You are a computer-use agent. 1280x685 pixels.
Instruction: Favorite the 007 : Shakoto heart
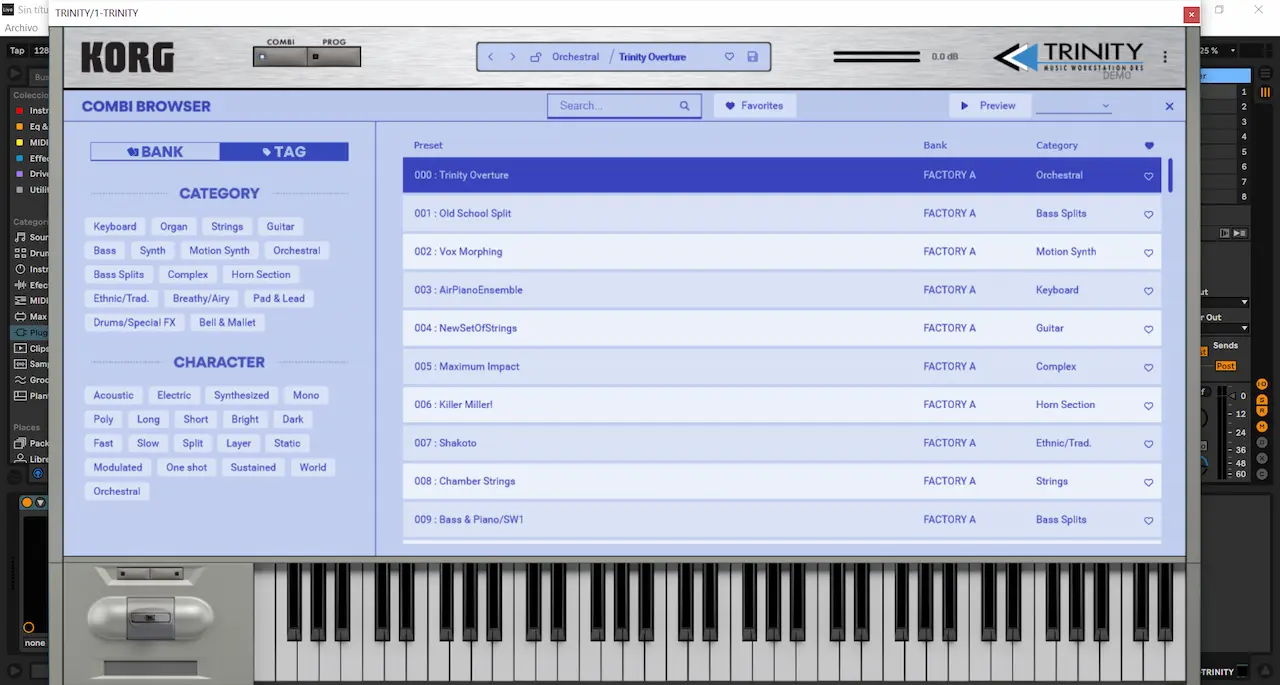click(1148, 444)
